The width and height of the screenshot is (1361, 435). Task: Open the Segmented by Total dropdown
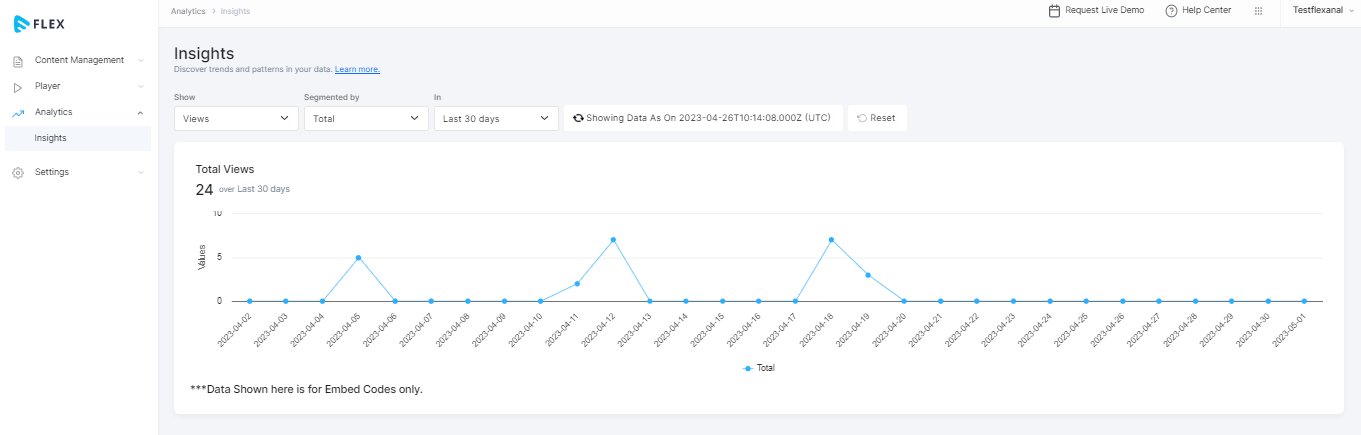(x=366, y=118)
